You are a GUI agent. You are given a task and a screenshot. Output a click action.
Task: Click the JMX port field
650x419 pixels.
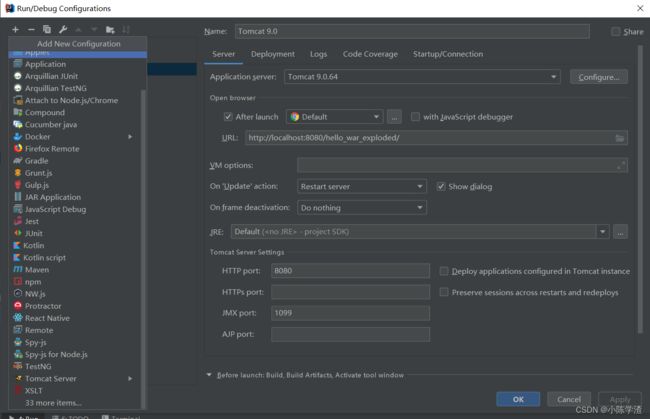click(350, 313)
